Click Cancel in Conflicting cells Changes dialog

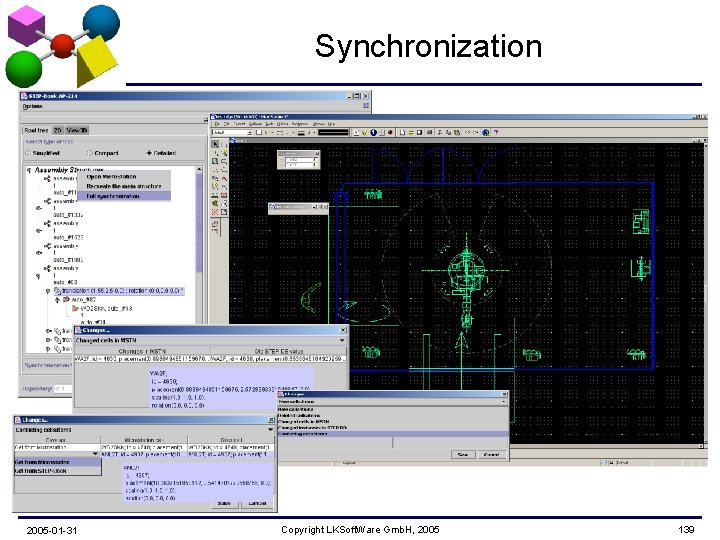(257, 504)
